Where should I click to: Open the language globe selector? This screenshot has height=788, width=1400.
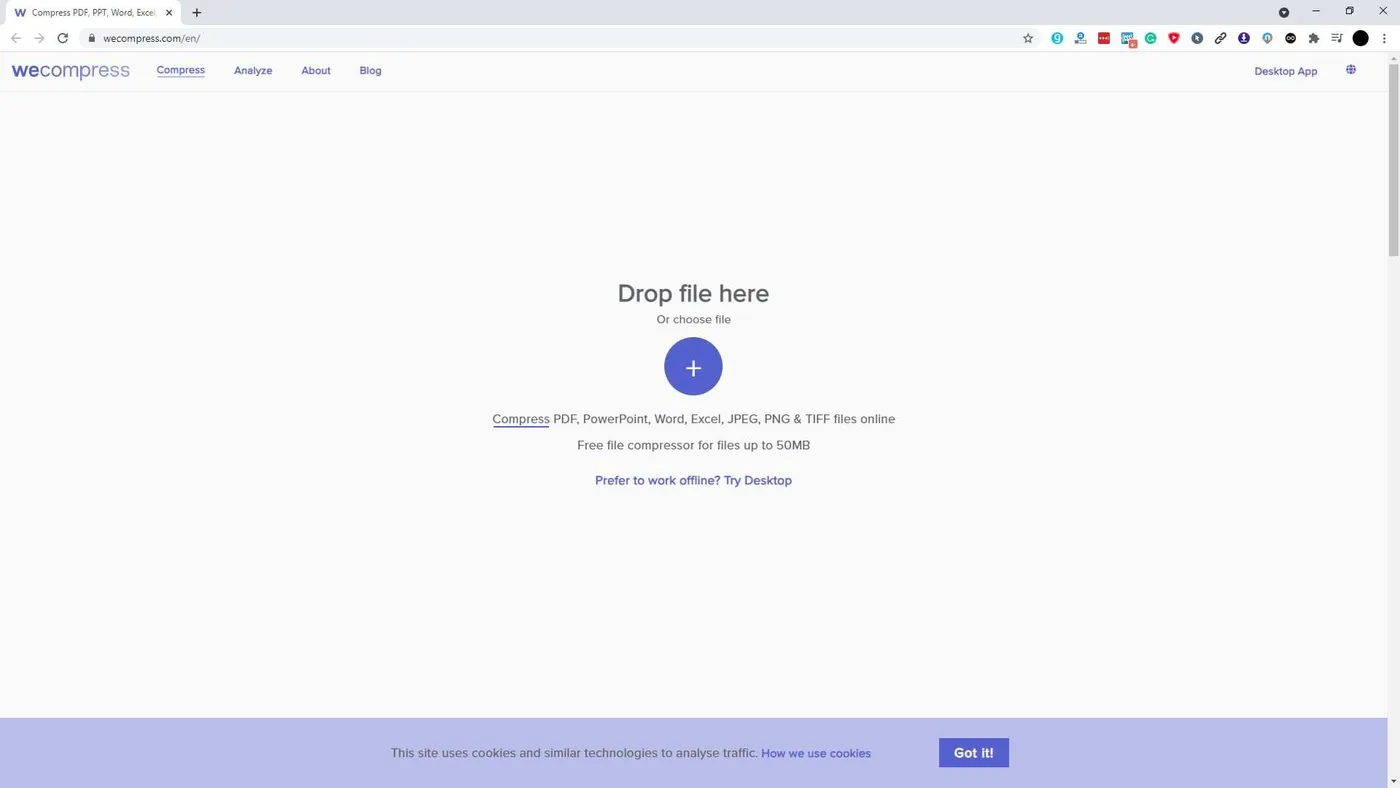coord(1351,70)
